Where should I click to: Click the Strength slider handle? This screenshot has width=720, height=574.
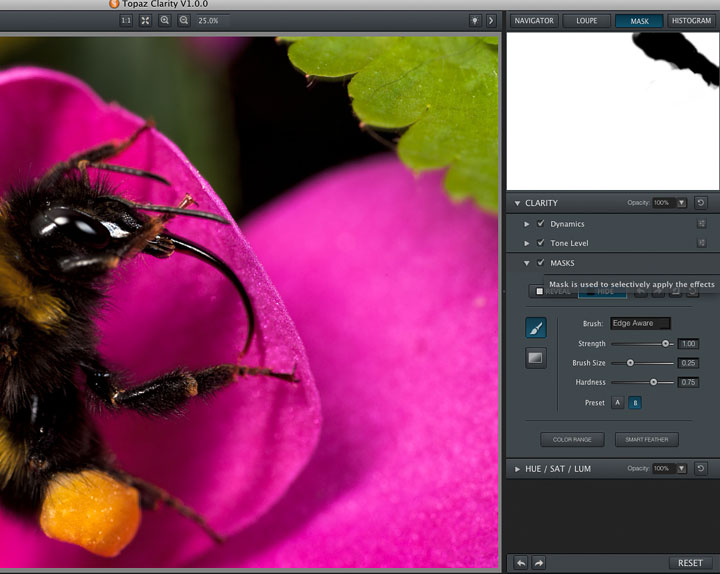tap(665, 343)
